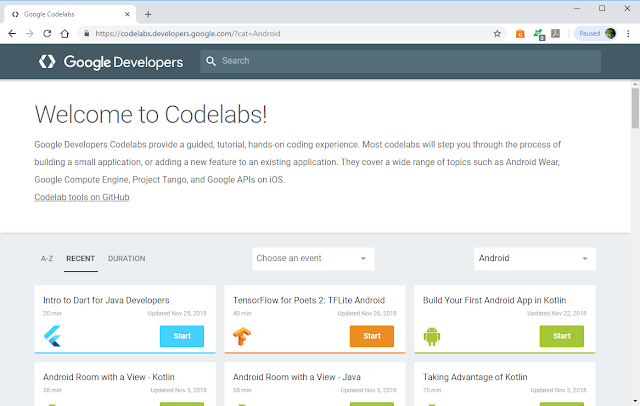Click the Google Developers logo

[111, 62]
